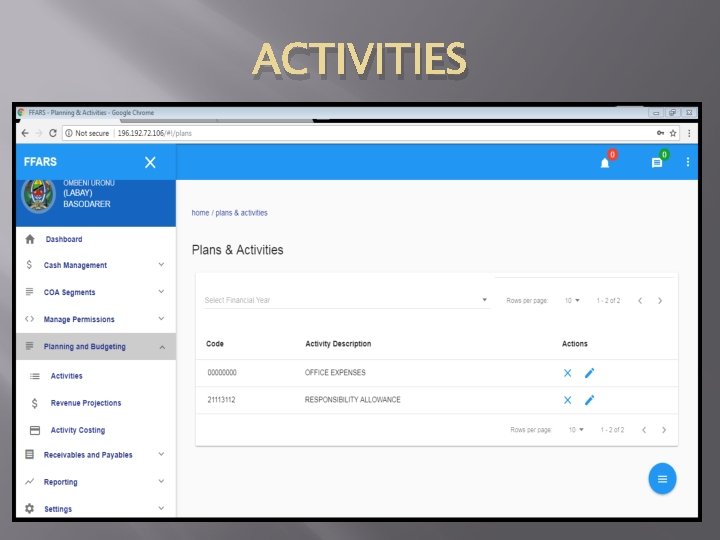Click the Activities list icon
Screen dimensions: 720x540
35,376
